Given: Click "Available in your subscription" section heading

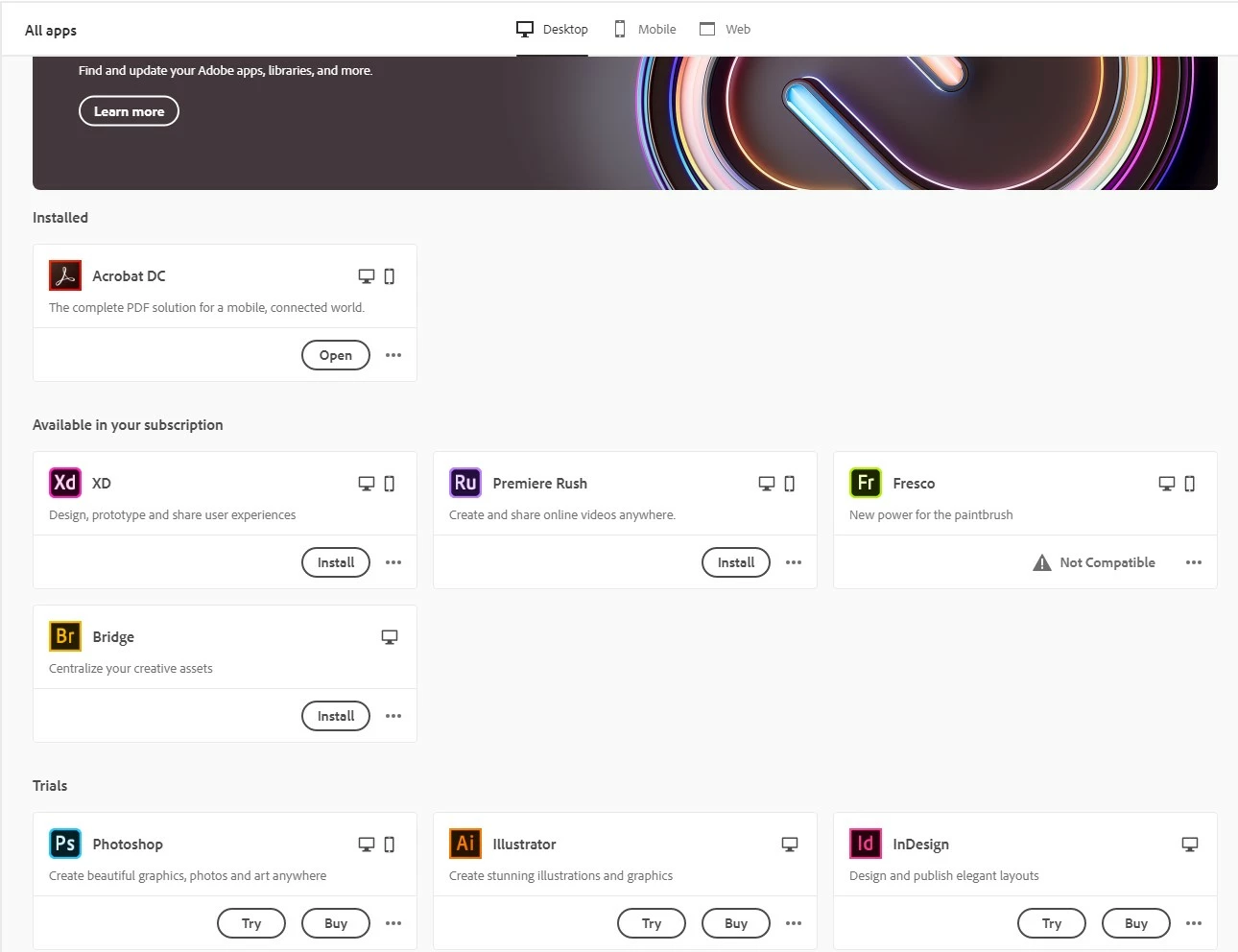Looking at the screenshot, I should tap(128, 425).
